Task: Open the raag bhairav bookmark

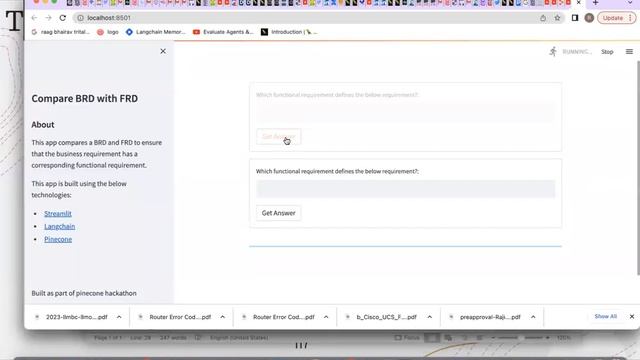Action: point(61,32)
